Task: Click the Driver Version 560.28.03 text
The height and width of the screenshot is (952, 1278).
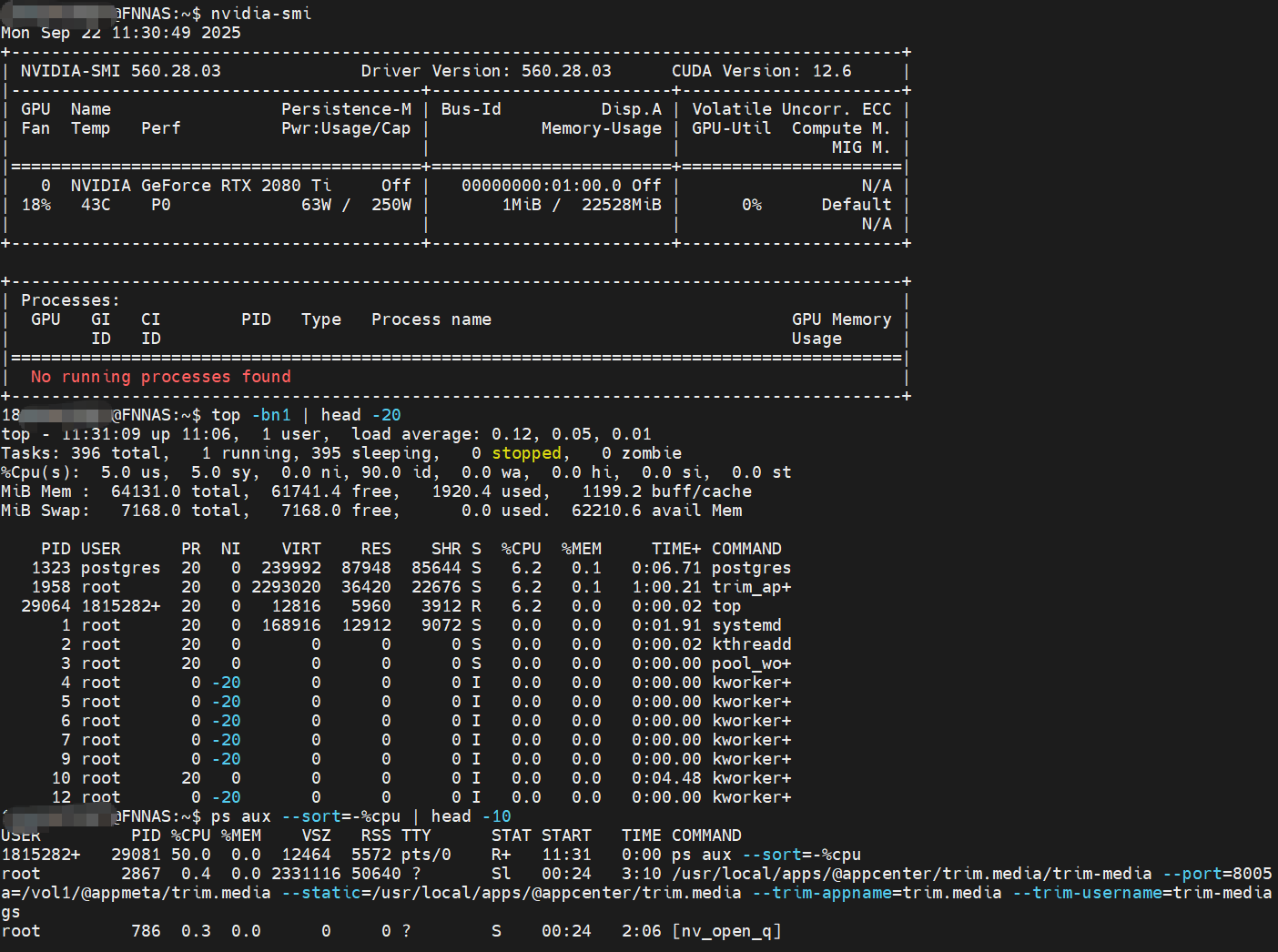Action: coord(485,71)
